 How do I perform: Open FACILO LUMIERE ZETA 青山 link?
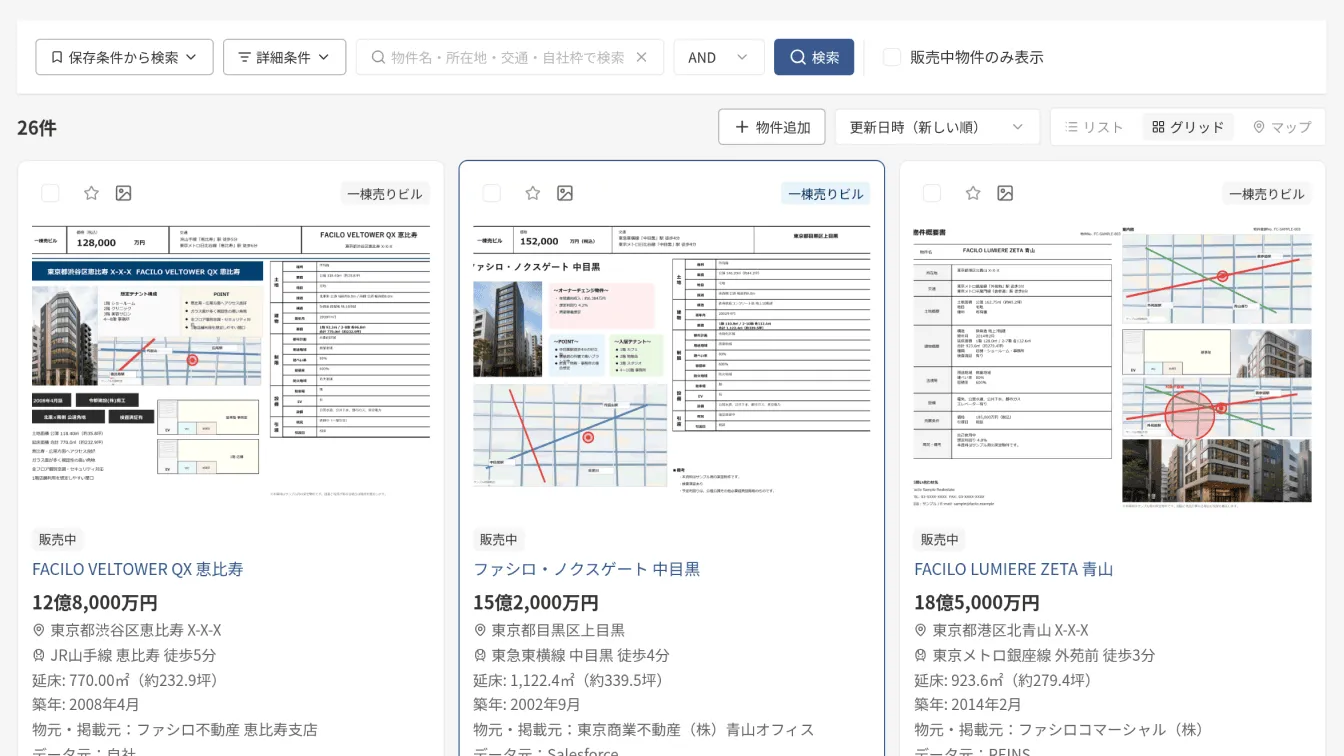(x=1013, y=569)
